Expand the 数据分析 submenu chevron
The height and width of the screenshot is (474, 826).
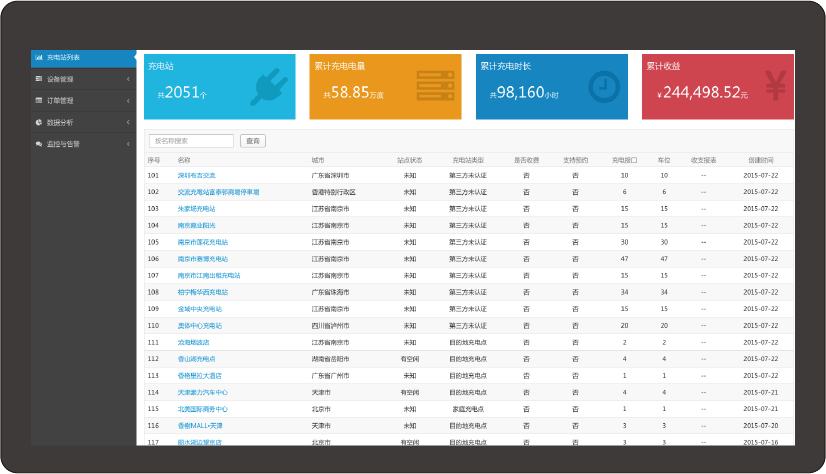[128, 122]
